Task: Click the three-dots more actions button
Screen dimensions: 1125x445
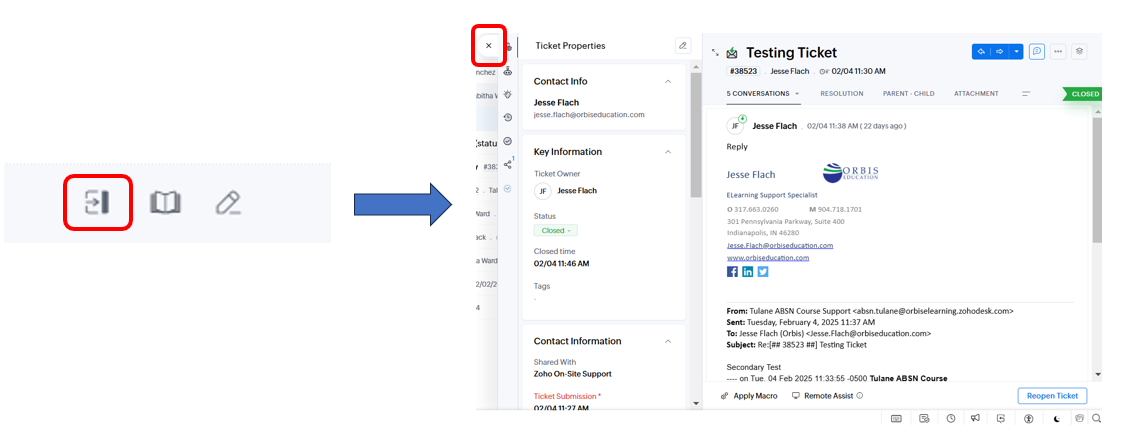Action: click(x=1058, y=52)
